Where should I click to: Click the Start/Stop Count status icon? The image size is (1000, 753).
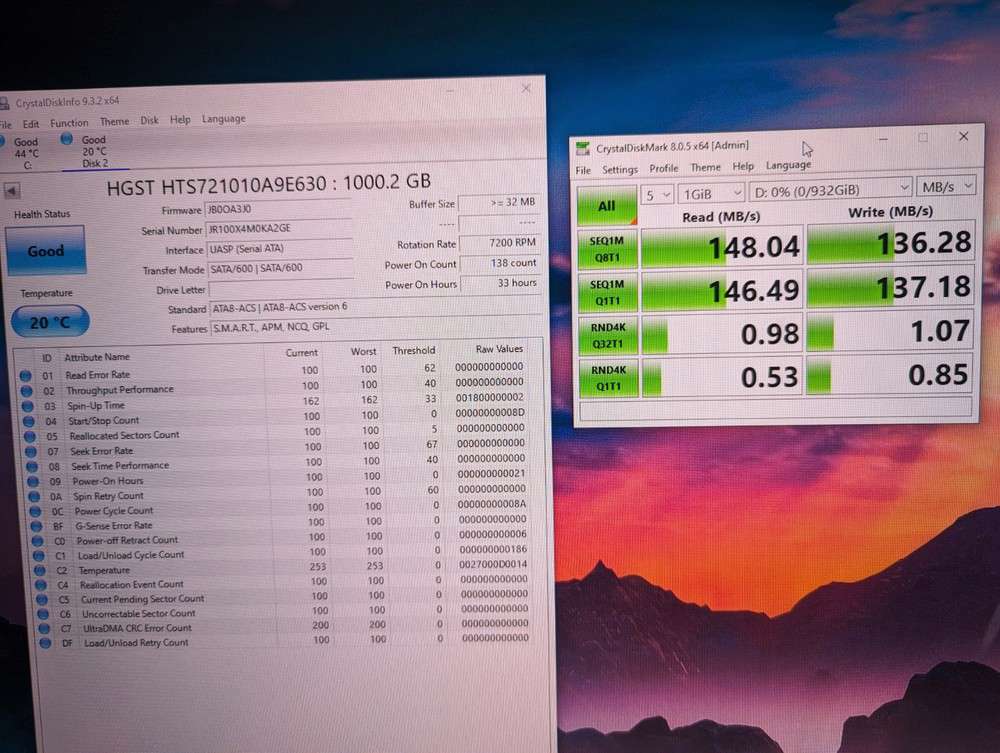29,421
